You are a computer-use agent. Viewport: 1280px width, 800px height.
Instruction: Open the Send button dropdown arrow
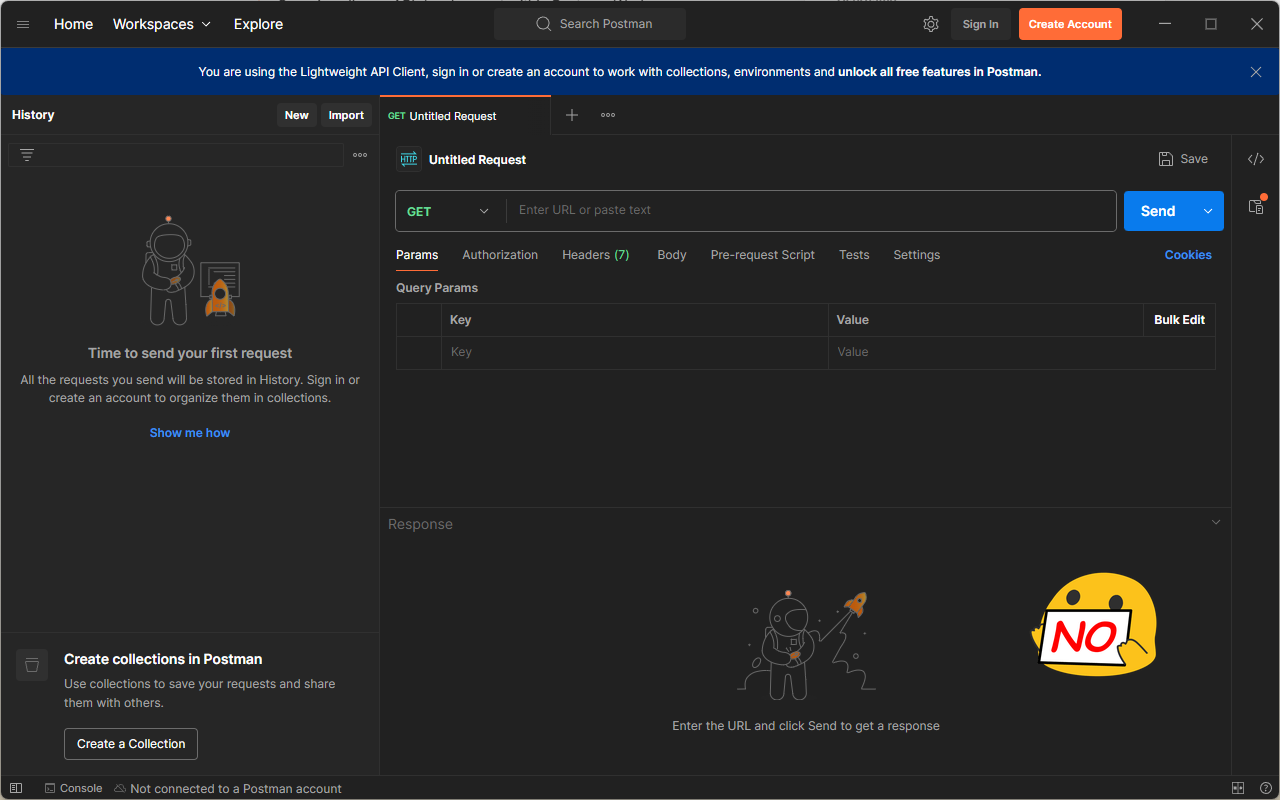click(1208, 211)
